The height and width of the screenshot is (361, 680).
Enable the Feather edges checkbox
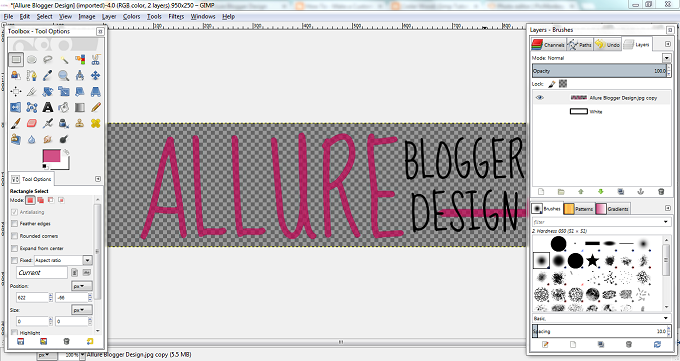[x=14, y=223]
